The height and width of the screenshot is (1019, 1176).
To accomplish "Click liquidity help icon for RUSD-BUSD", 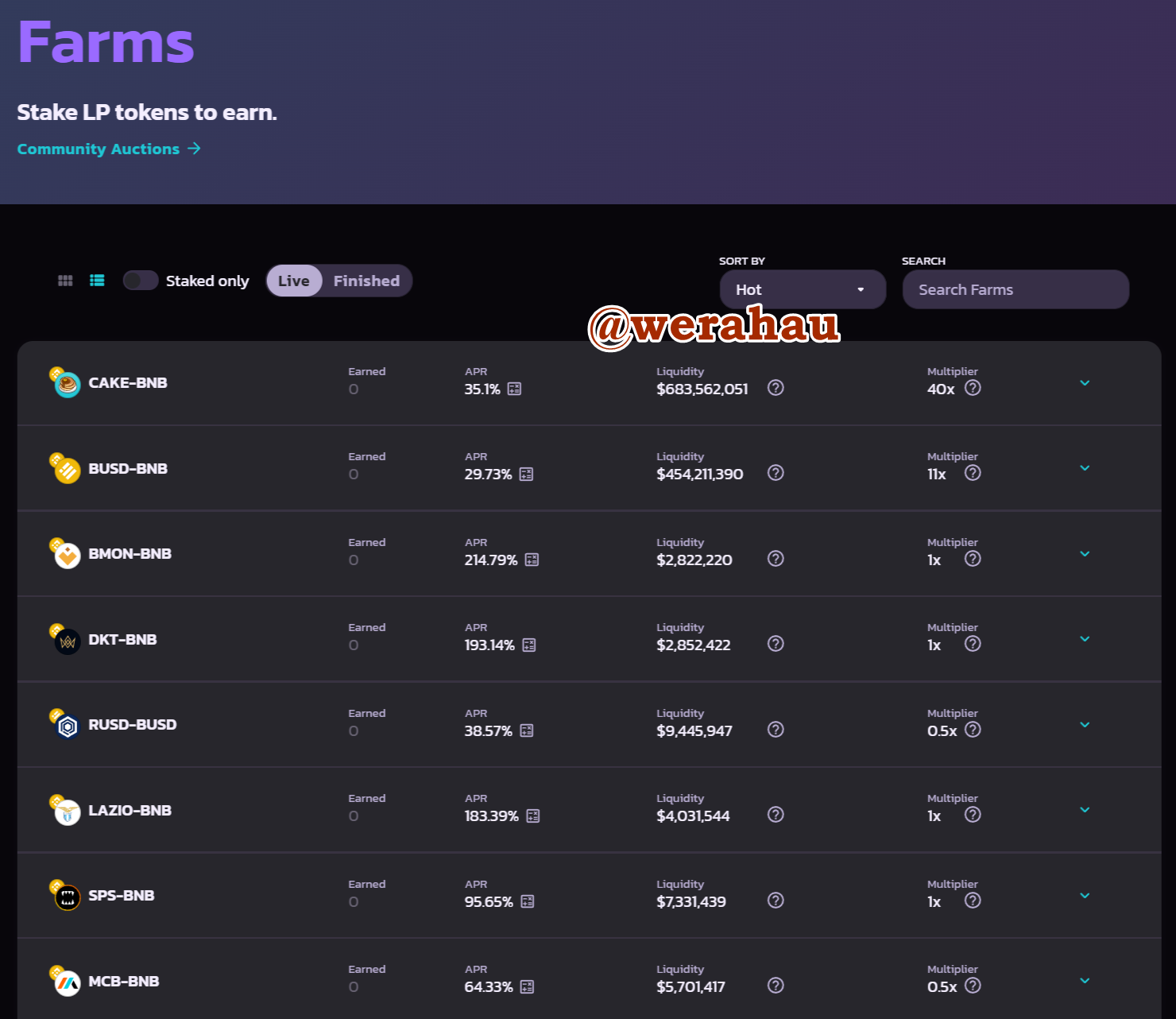I will point(776,730).
